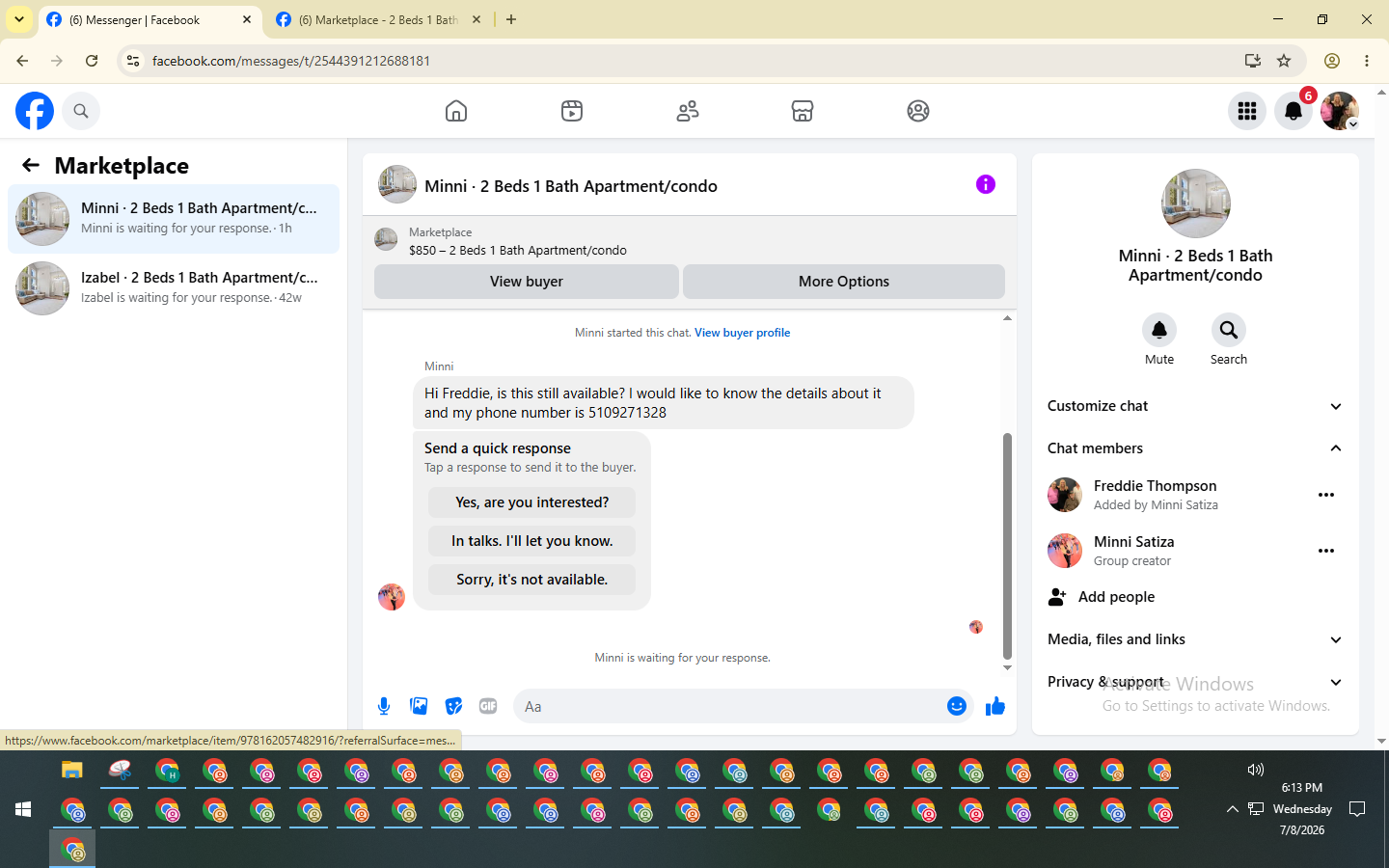The image size is (1389, 868).
Task: Open Windows notification center
Action: coord(1357,809)
